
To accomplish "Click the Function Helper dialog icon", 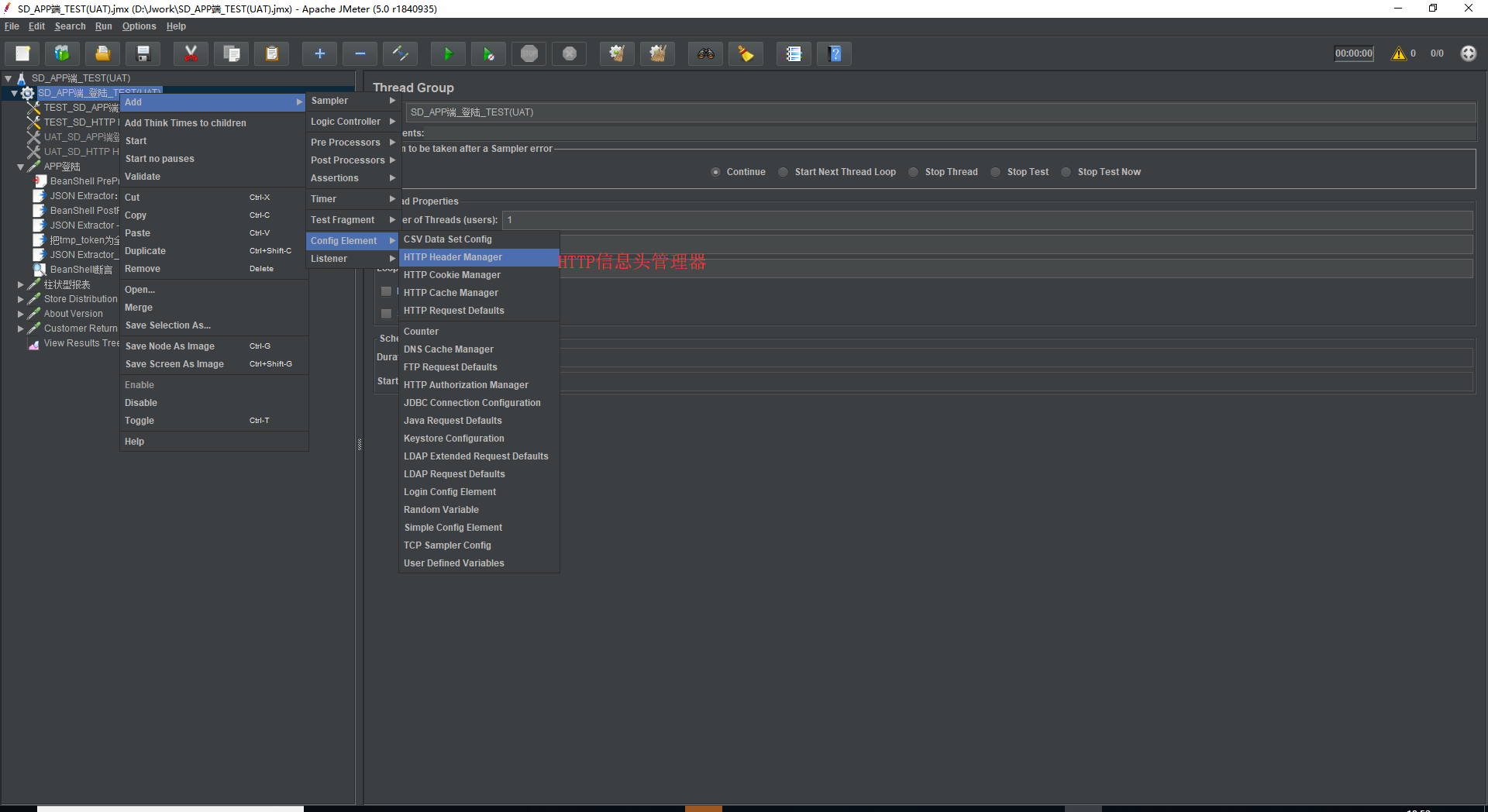I will [x=794, y=53].
